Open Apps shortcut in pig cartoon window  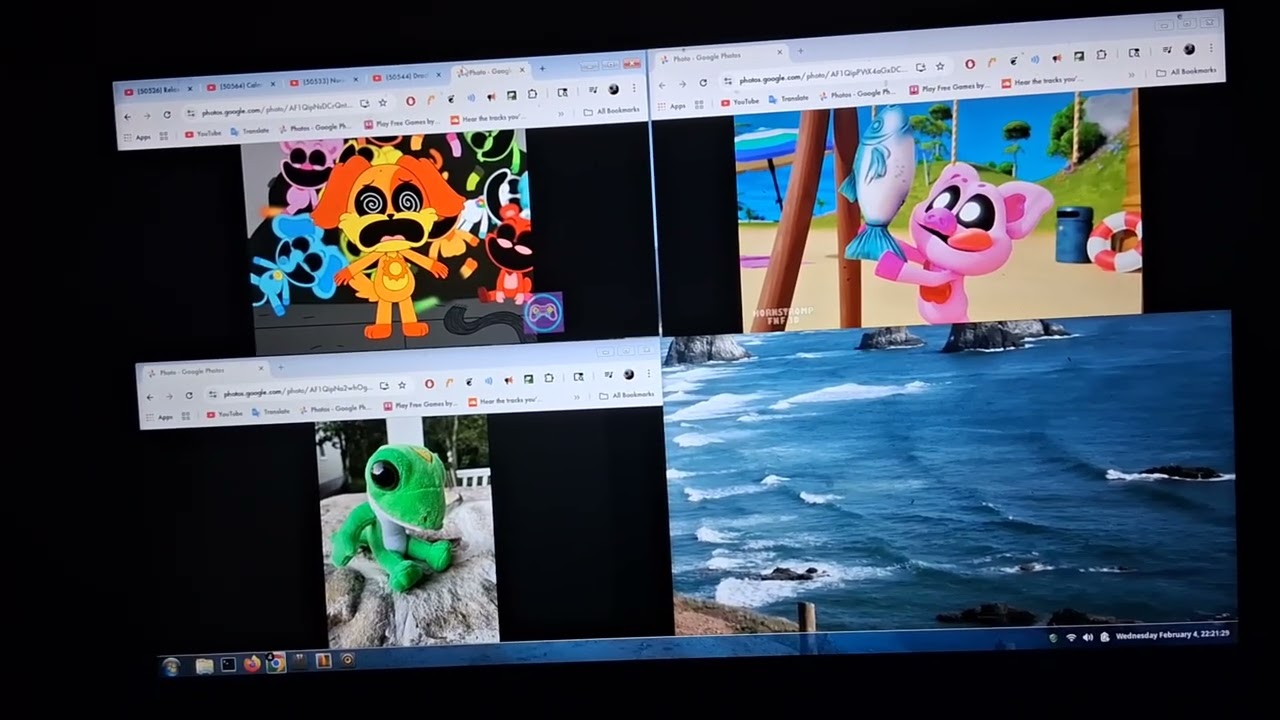click(x=672, y=106)
